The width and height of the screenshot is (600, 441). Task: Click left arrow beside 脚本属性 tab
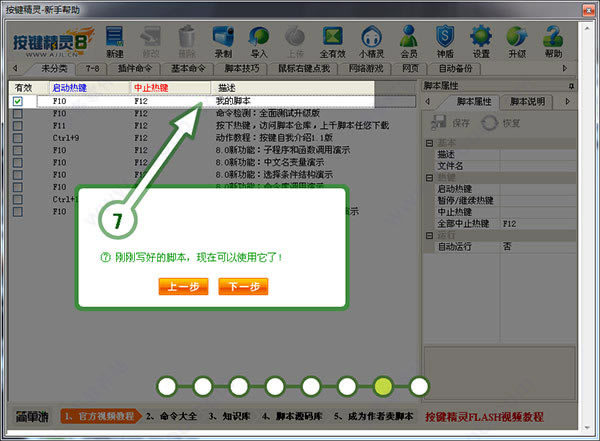pyautogui.click(x=428, y=101)
